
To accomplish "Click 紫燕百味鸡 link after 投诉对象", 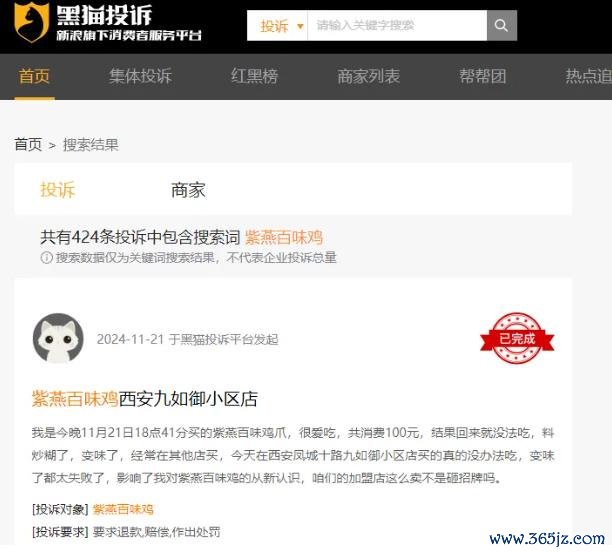I will point(123,509).
